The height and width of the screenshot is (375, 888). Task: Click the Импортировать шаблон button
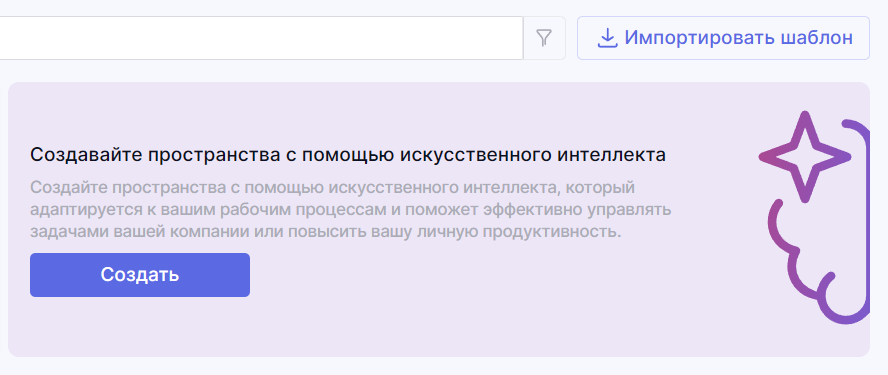tap(723, 38)
